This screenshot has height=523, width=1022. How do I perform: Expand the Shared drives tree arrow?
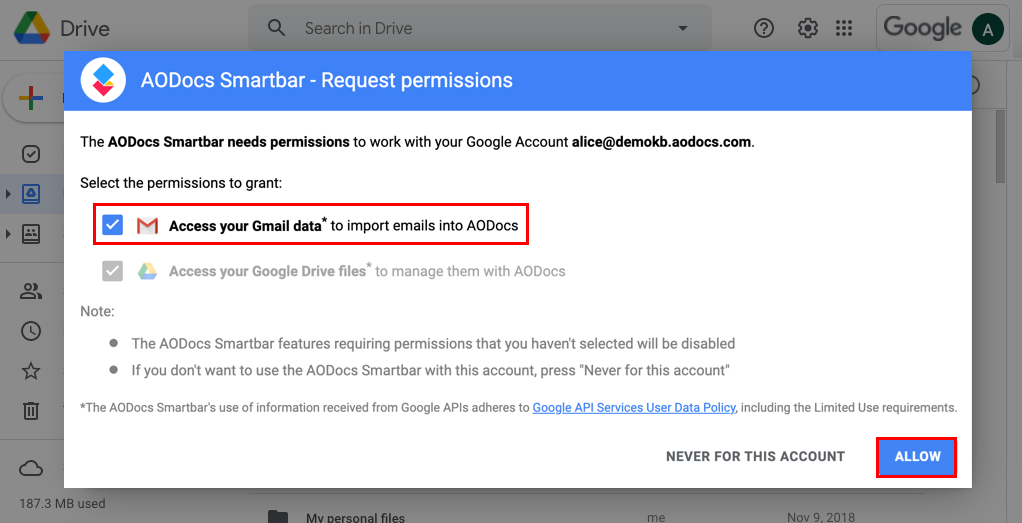point(8,233)
